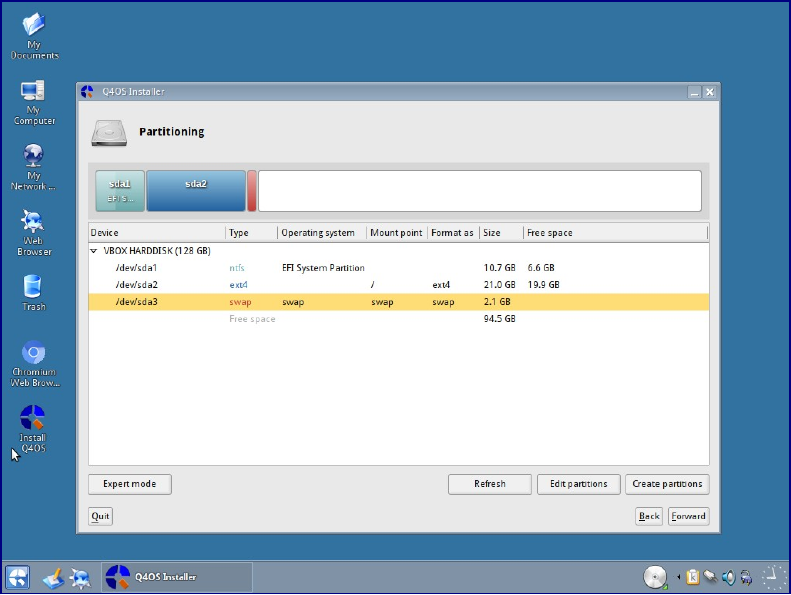This screenshot has width=791, height=595.
Task: Click the CD disc tray icon
Action: (655, 577)
